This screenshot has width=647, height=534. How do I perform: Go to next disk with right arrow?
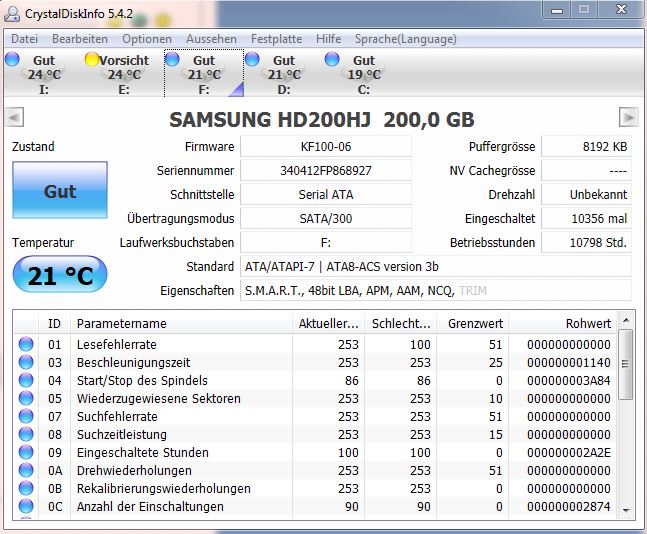coord(628,118)
